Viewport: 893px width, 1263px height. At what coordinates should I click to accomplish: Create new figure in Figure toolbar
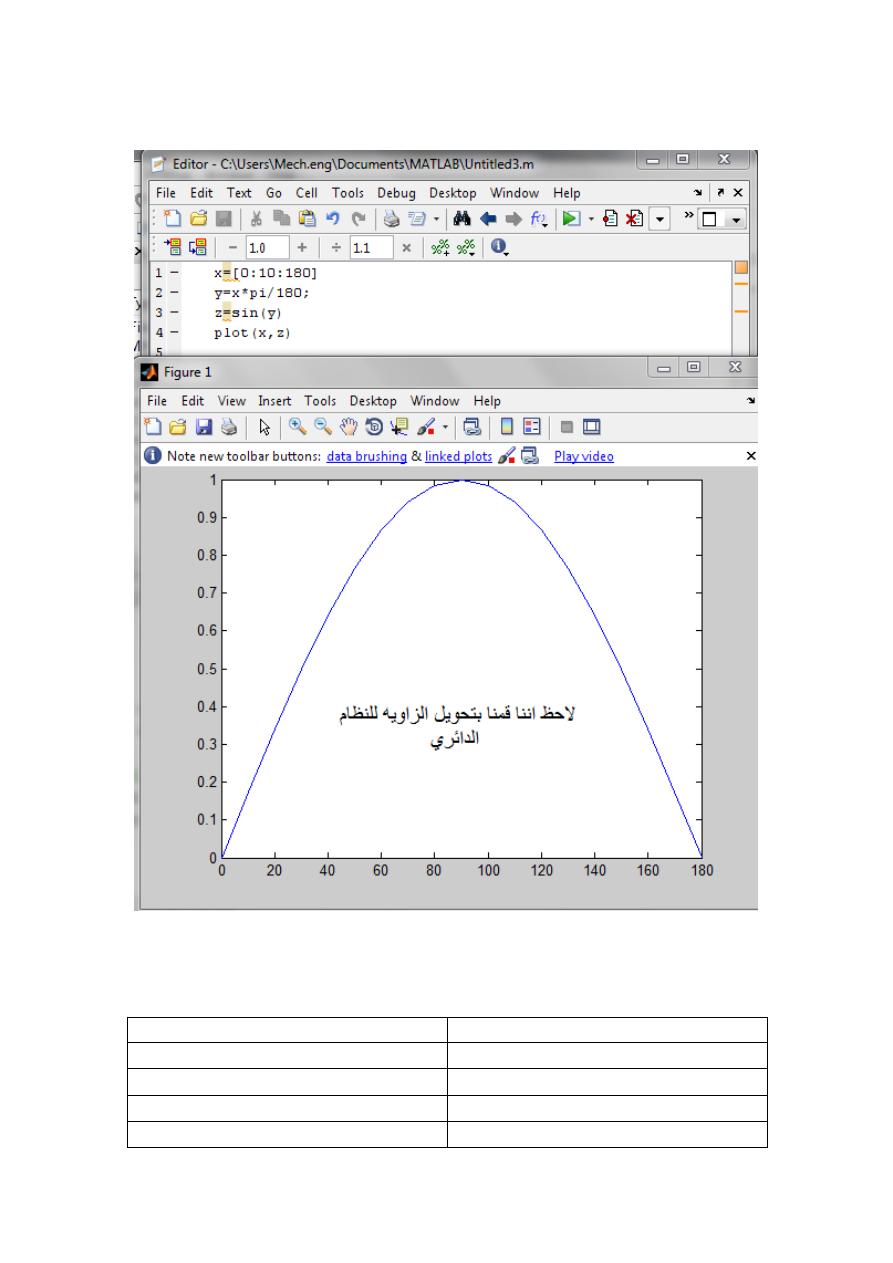click(151, 427)
